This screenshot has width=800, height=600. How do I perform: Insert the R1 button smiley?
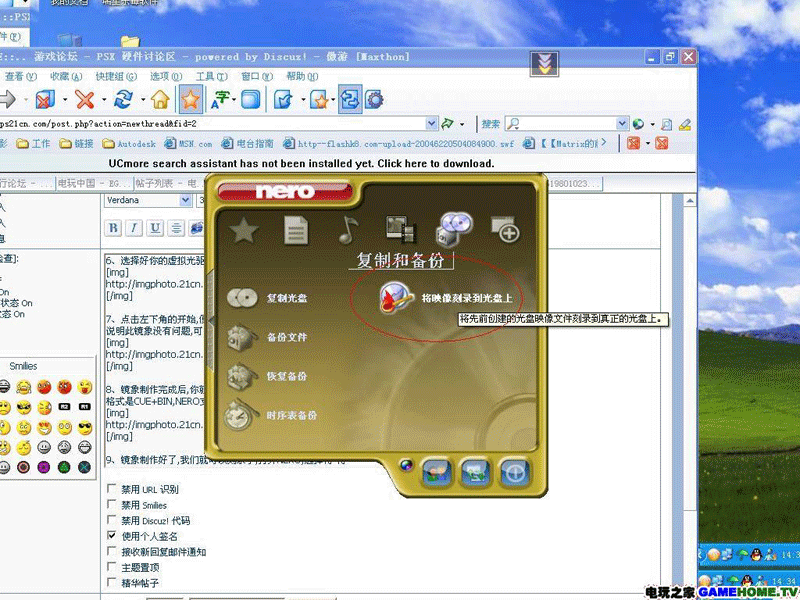point(85,407)
